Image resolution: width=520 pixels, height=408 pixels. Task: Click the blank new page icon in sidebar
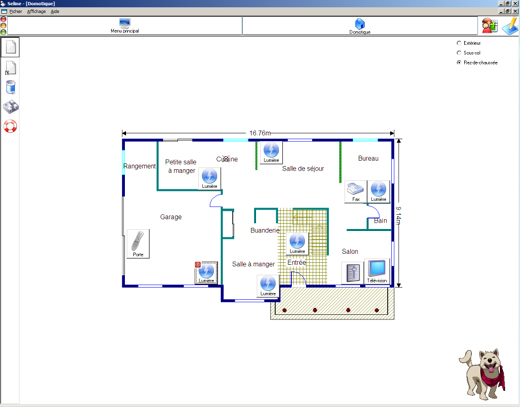click(11, 47)
